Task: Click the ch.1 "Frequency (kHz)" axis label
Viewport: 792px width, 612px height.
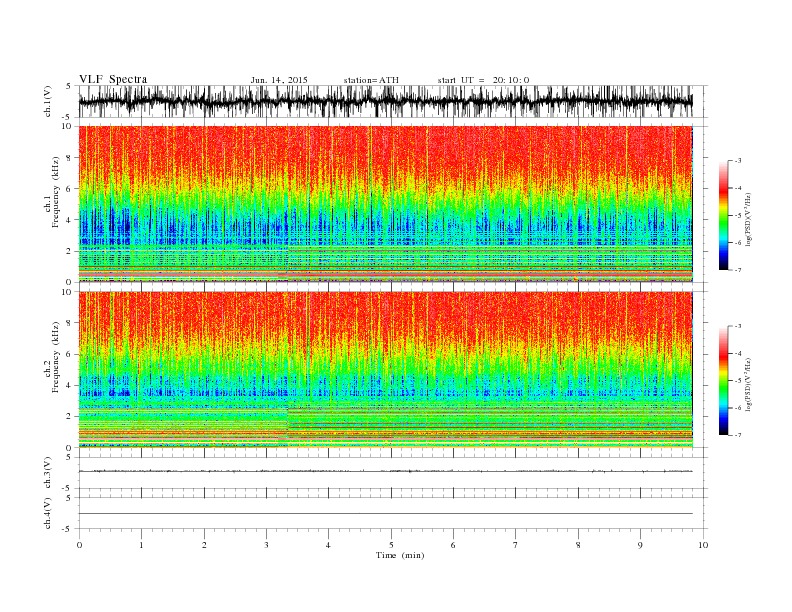Action: pyautogui.click(x=56, y=192)
